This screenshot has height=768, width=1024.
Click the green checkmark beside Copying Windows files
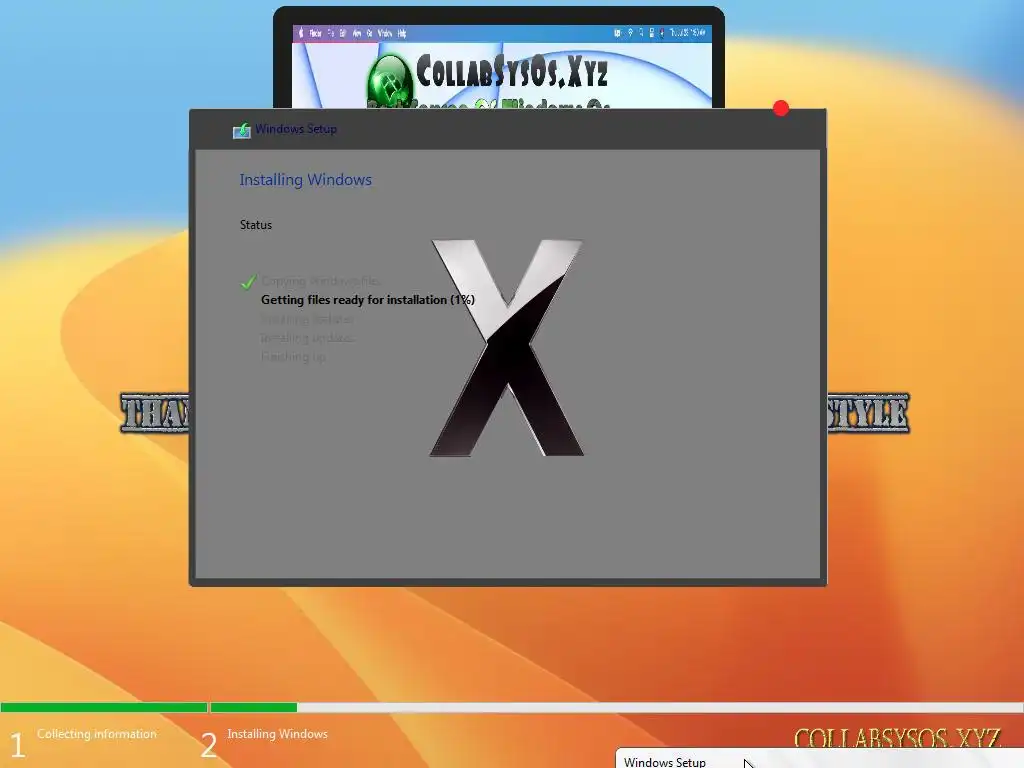click(248, 281)
